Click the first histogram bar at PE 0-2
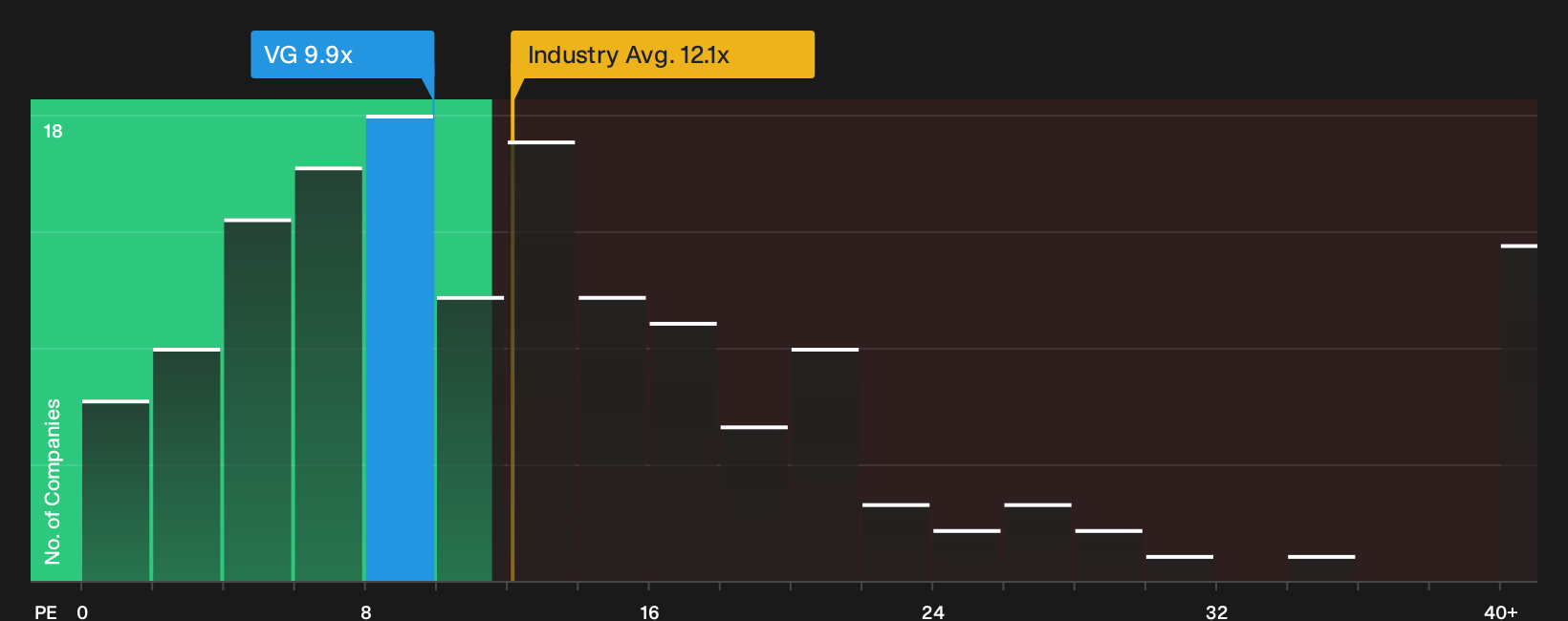The width and height of the screenshot is (1568, 621). [116, 490]
